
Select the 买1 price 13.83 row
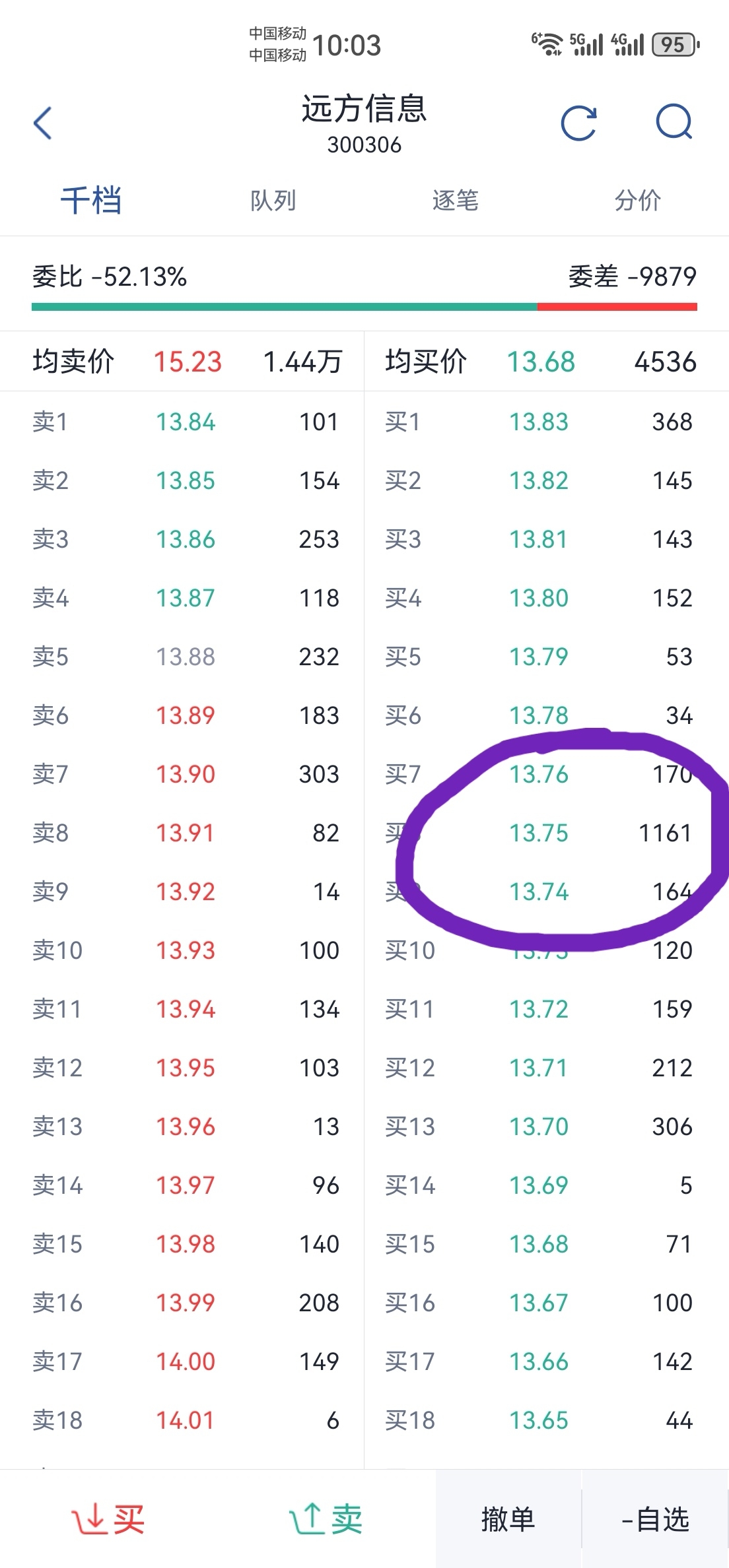pyautogui.click(x=547, y=422)
